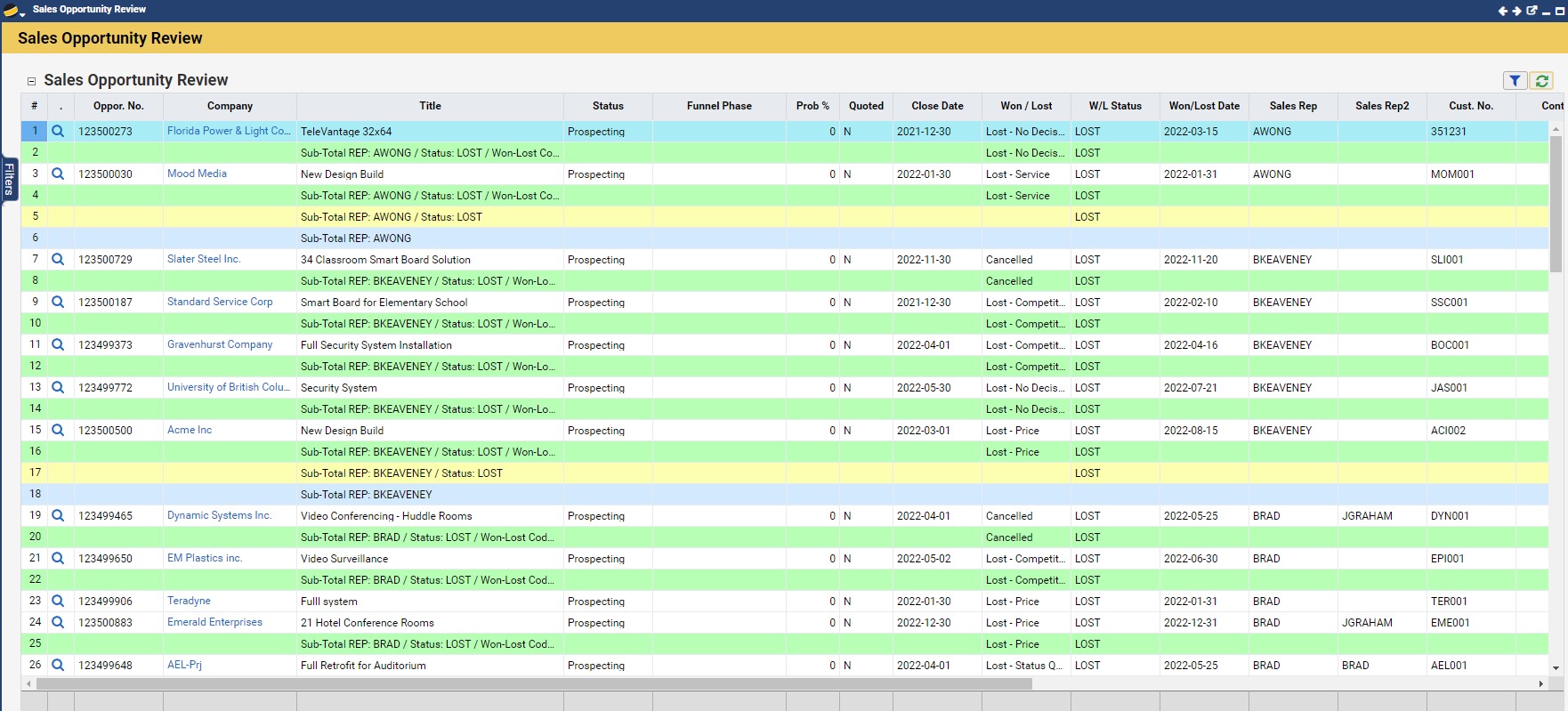
Task: Expand the Filters side panel tab
Action: (9, 178)
